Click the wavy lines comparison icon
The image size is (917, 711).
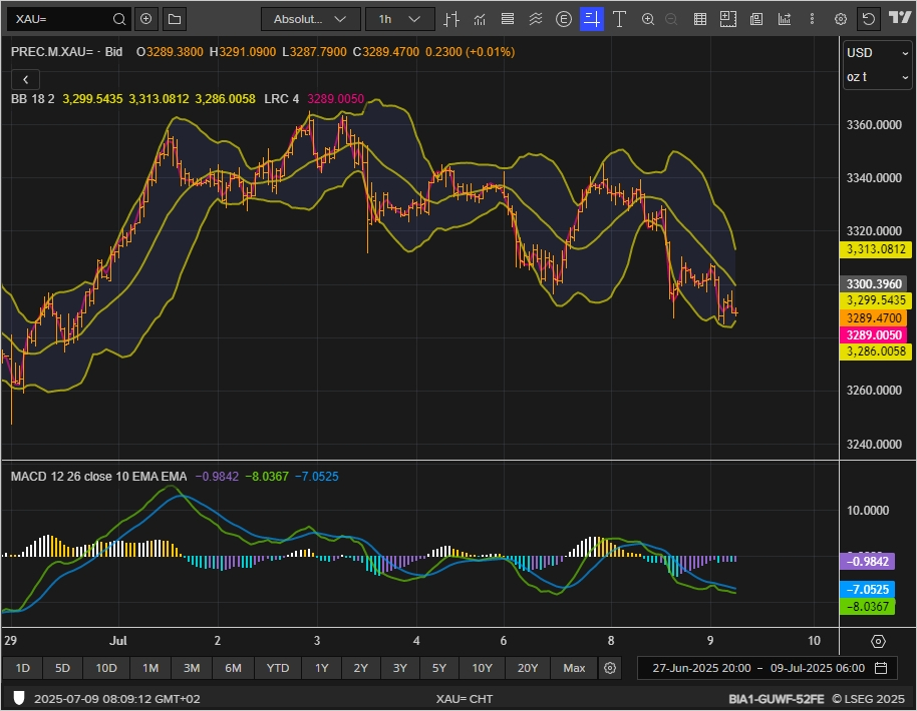tap(535, 19)
